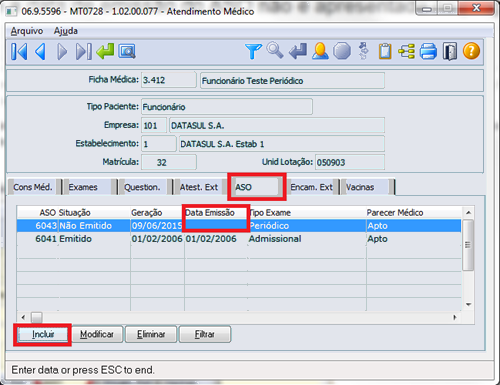
Task: Select ASO row 6041 Emitido
Action: [239, 239]
